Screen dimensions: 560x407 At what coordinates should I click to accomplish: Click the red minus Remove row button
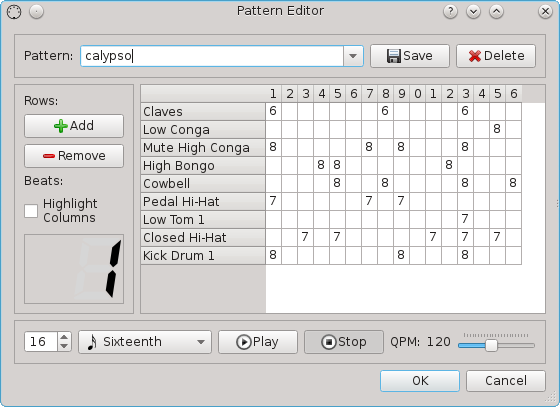pyautogui.click(x=74, y=156)
